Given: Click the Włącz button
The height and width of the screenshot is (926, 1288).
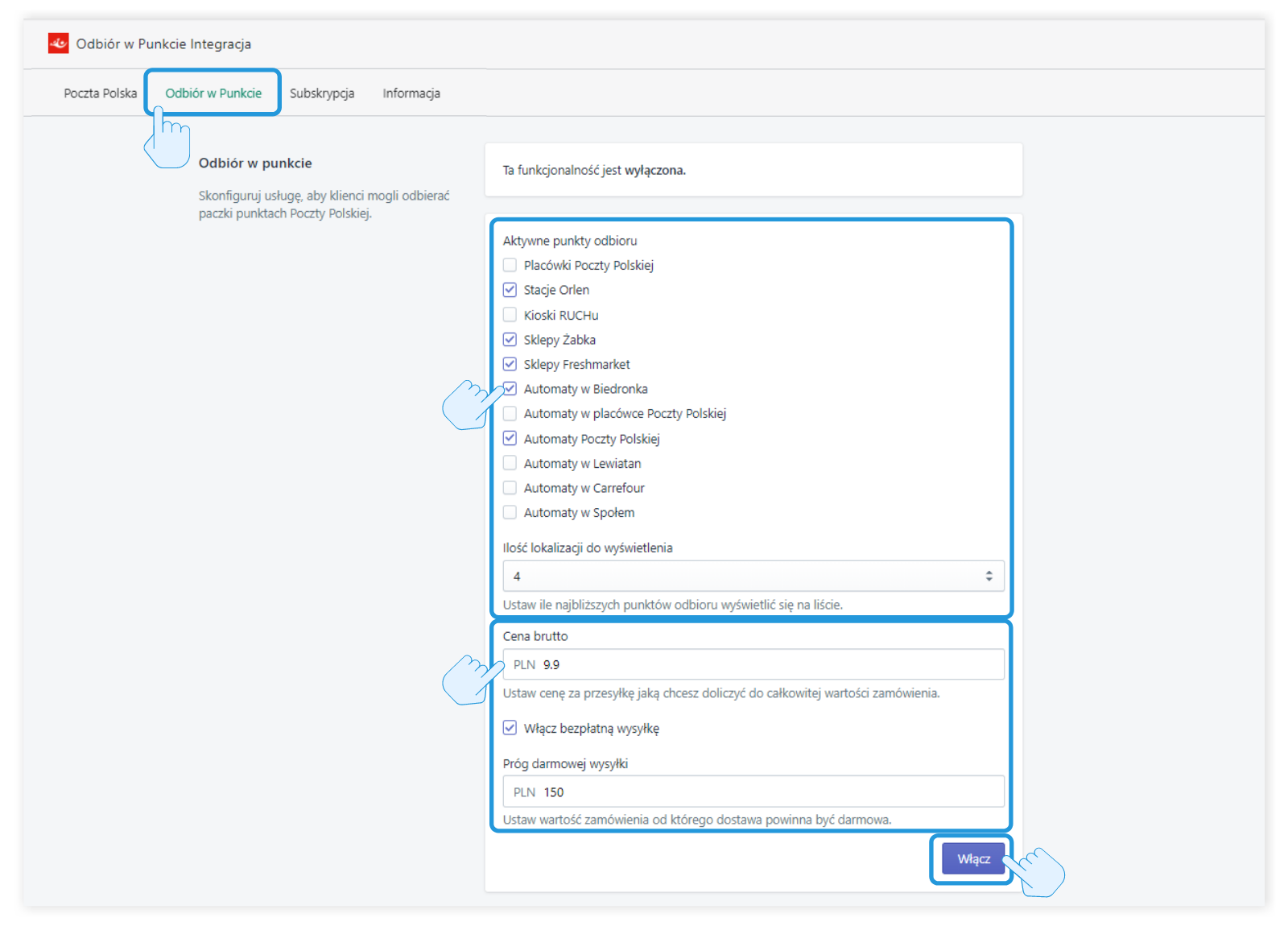Looking at the screenshot, I should (973, 859).
